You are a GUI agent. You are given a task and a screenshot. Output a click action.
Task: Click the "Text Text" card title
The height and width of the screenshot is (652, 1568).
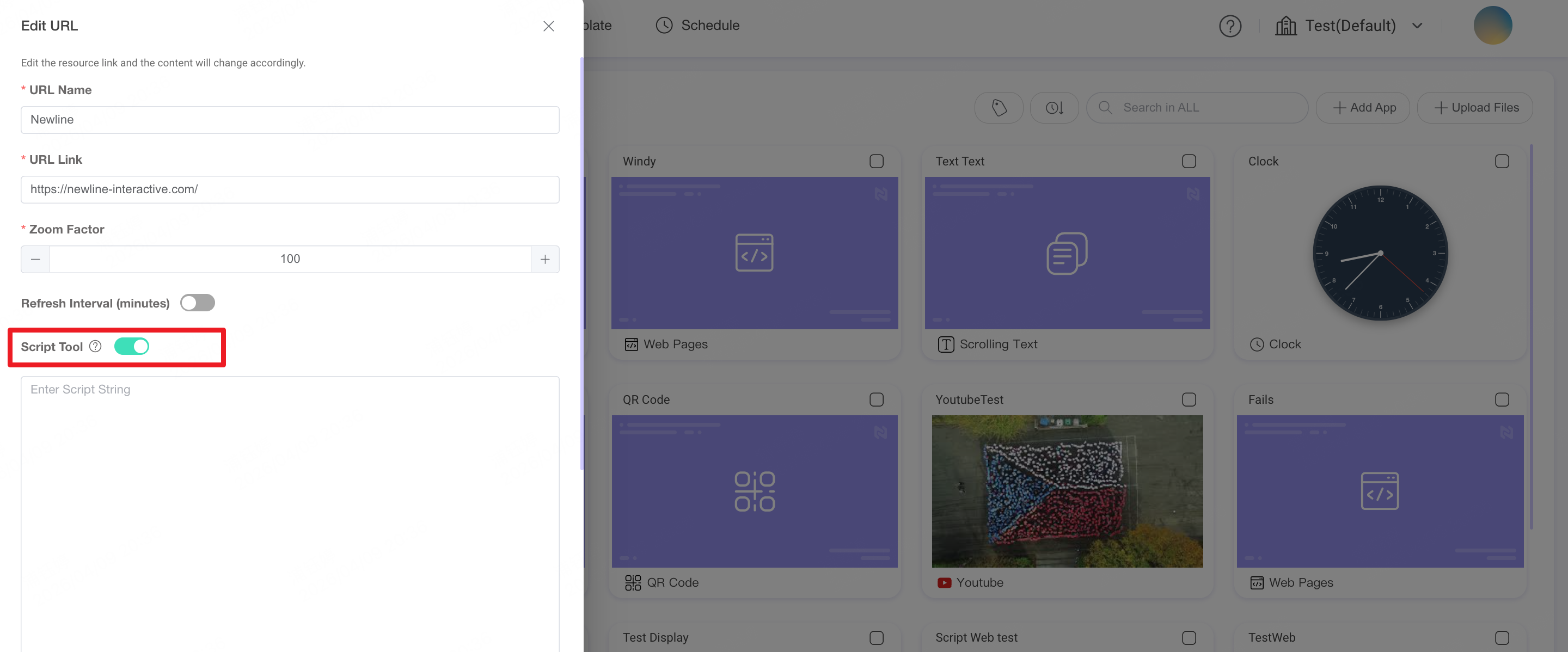click(x=959, y=161)
